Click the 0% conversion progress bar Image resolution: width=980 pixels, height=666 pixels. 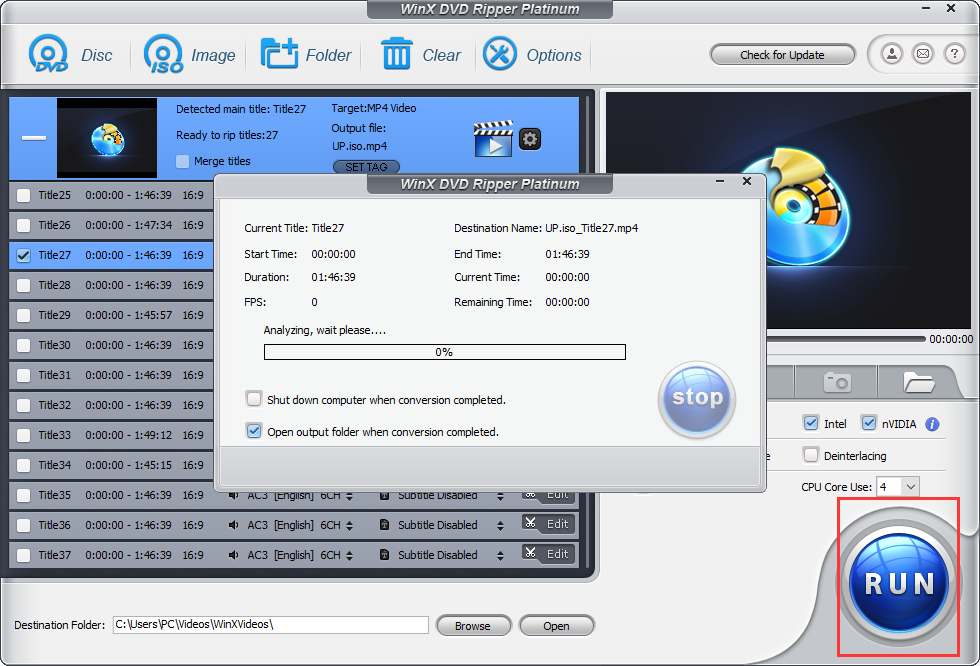coord(444,352)
